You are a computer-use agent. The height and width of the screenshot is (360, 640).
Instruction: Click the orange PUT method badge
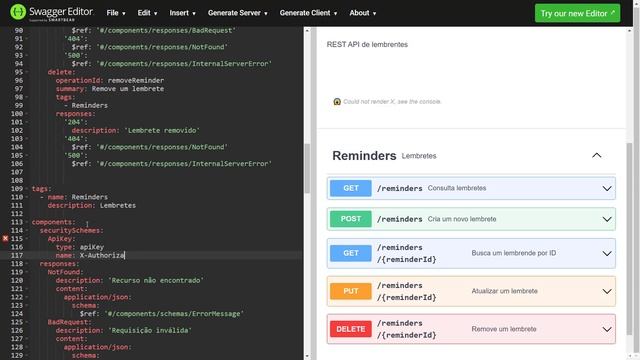pyautogui.click(x=351, y=291)
